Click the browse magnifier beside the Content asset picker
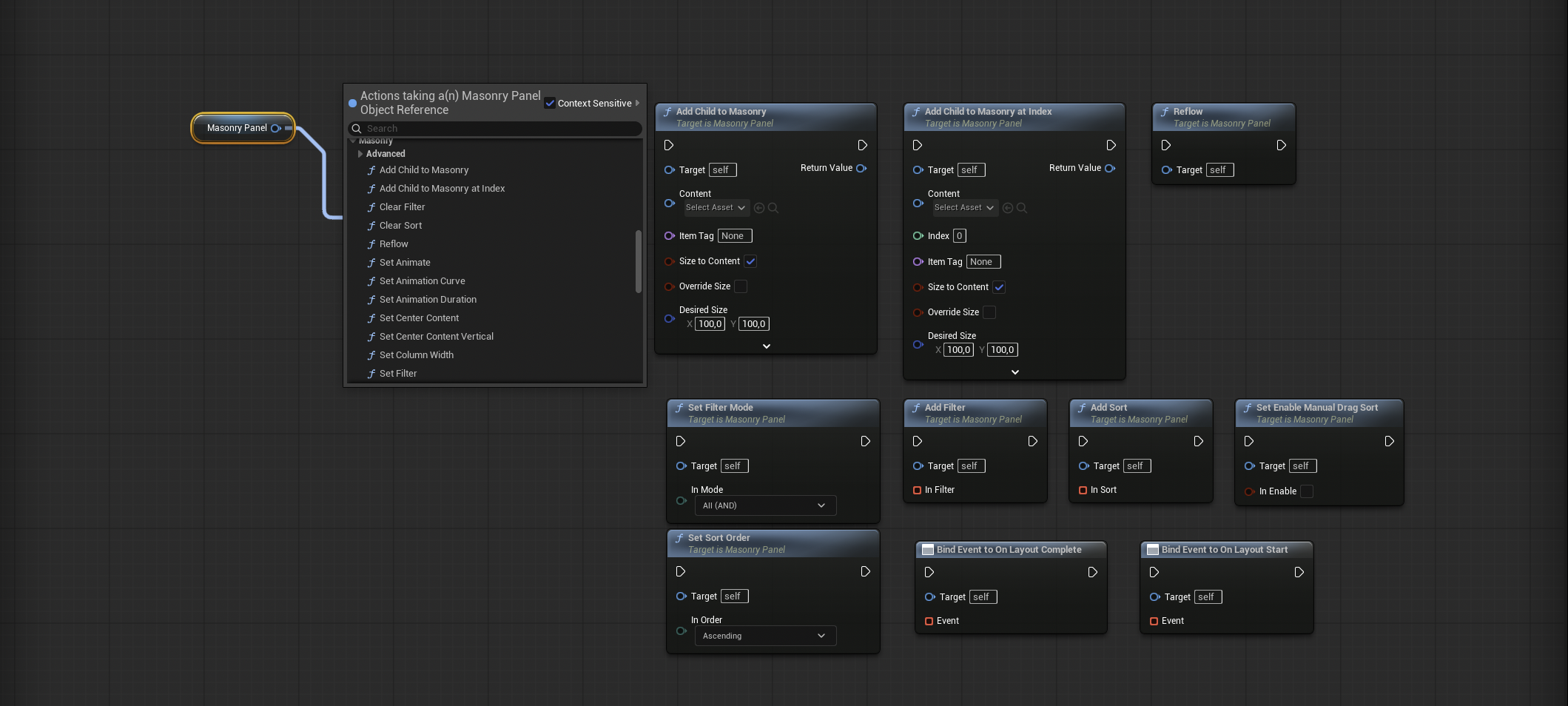Screen dimensions: 1568x706 coord(774,208)
